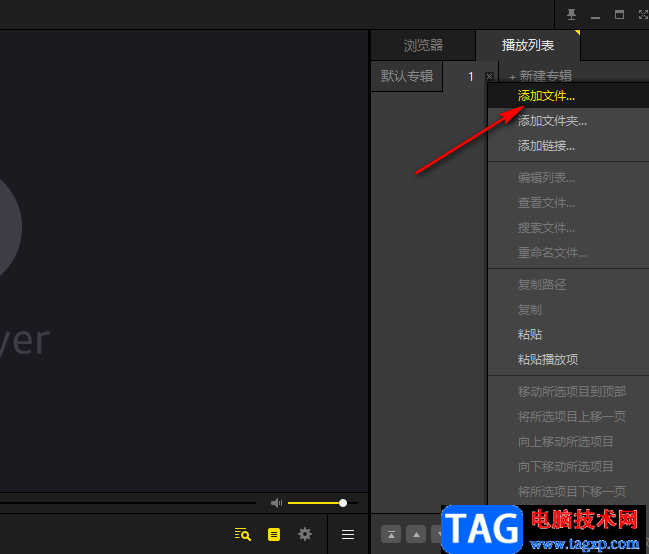Select 编辑列表... menu entry
Image resolution: width=649 pixels, height=554 pixels.
tap(568, 178)
